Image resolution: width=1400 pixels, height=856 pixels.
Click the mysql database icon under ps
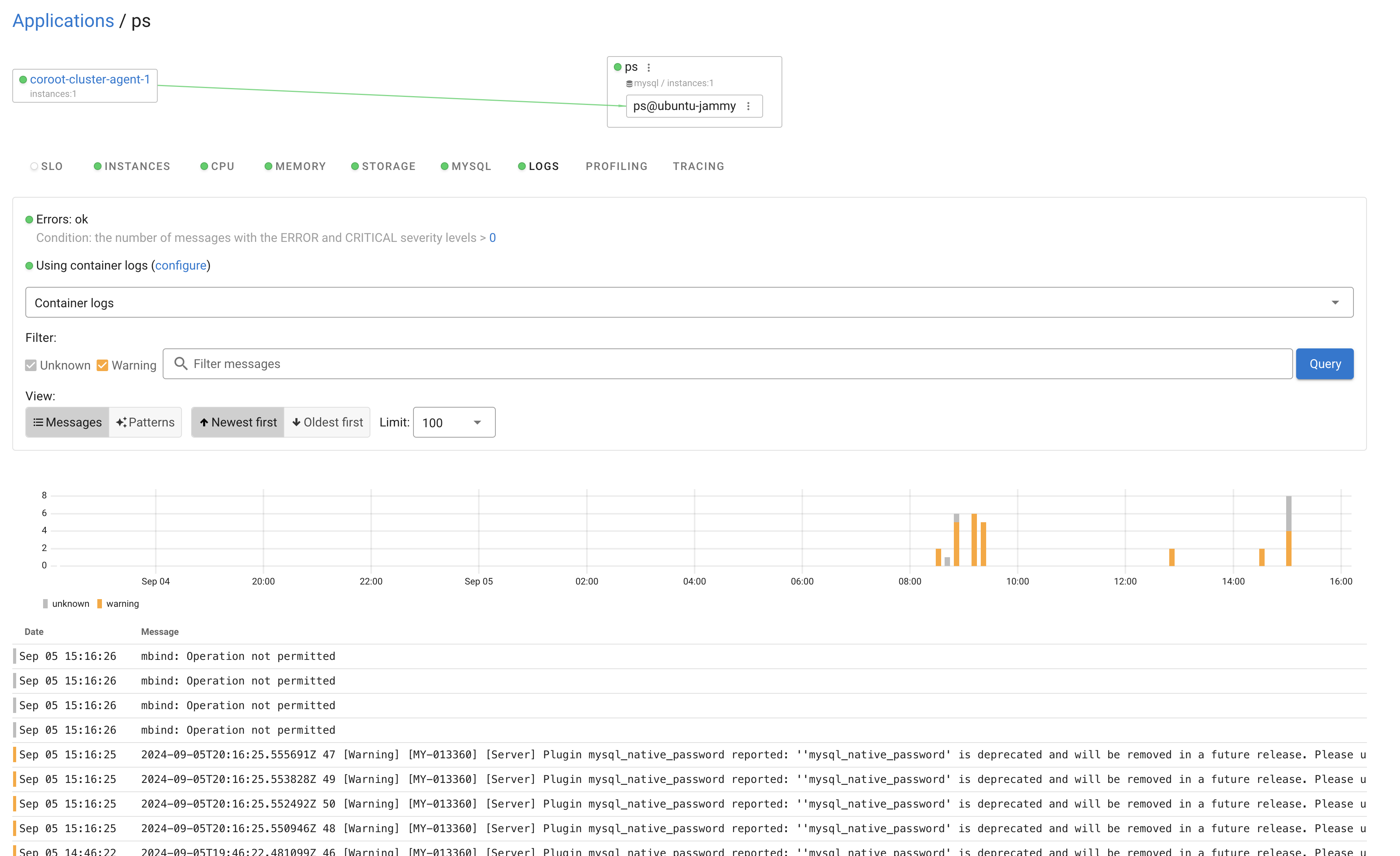(x=629, y=84)
